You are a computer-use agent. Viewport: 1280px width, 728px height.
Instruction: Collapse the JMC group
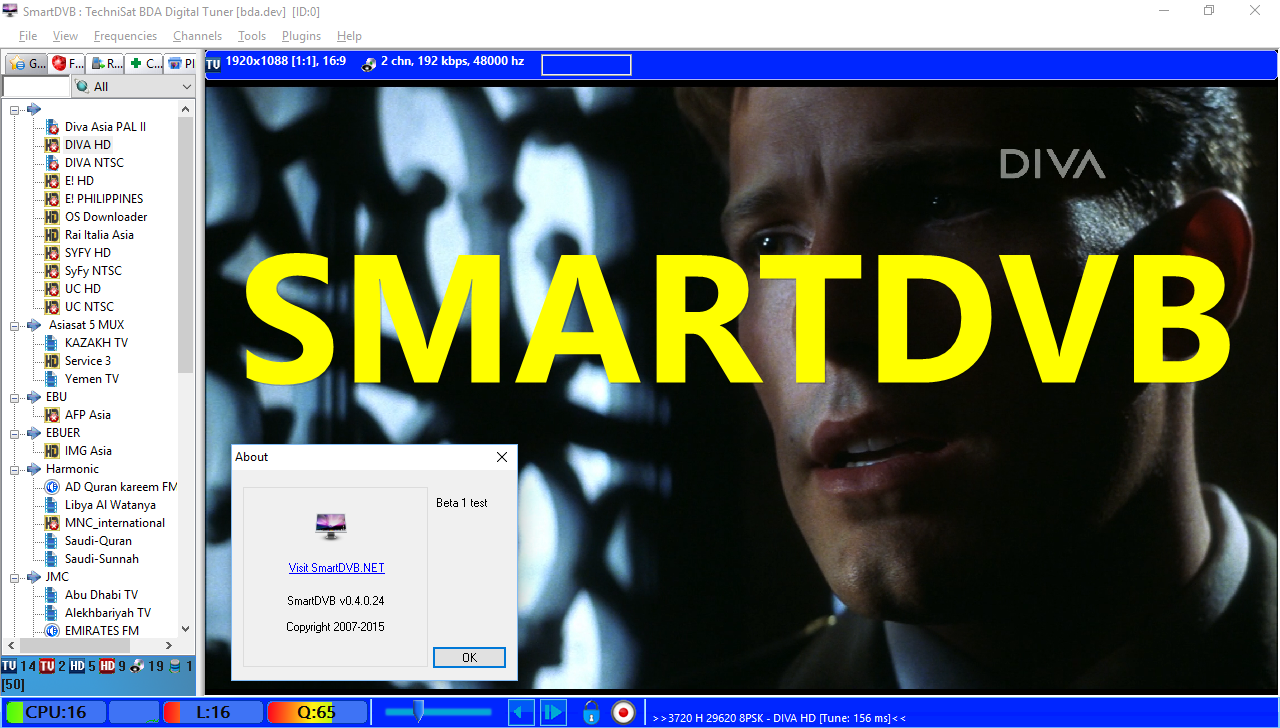[15, 577]
